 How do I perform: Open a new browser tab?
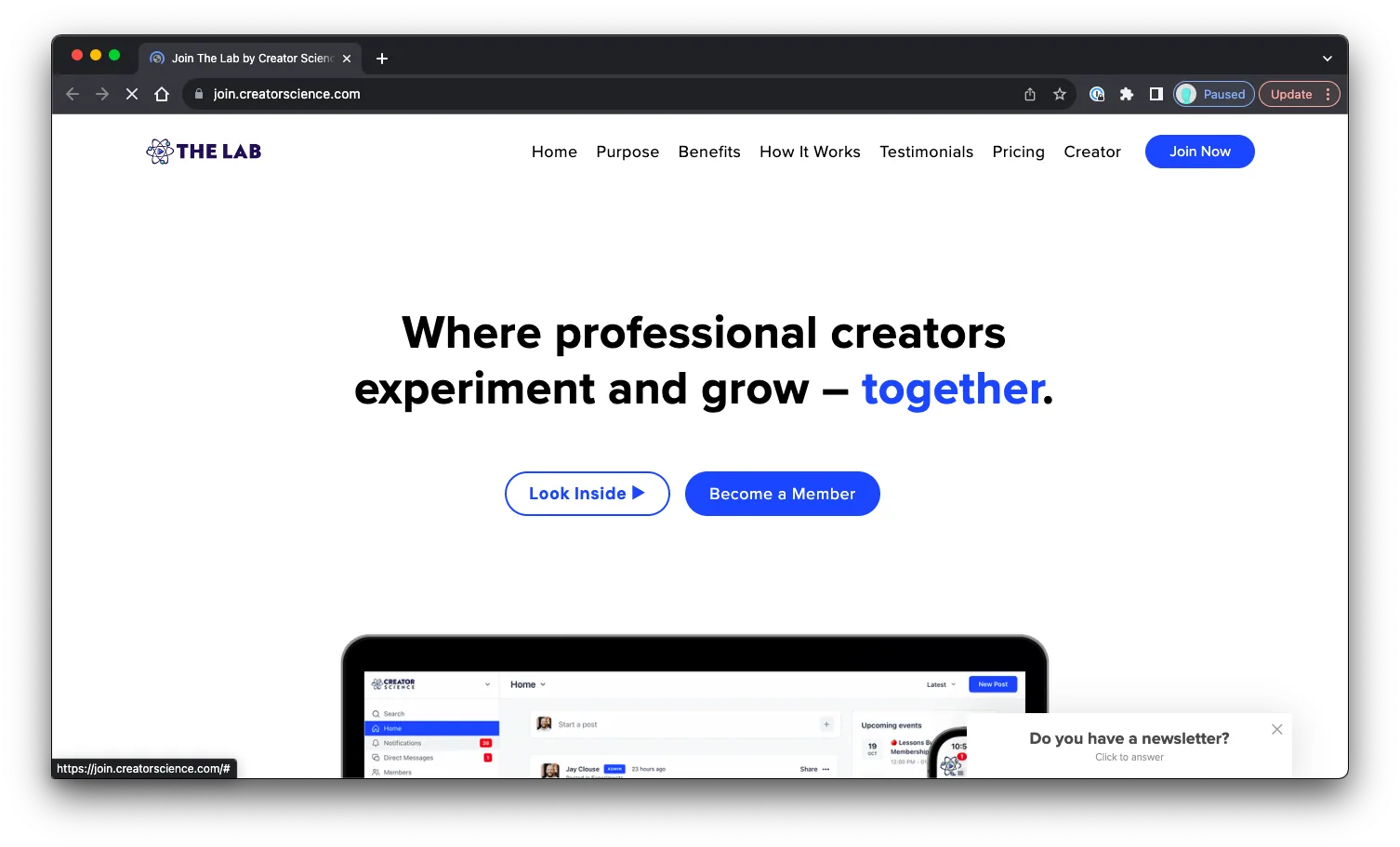tap(382, 59)
